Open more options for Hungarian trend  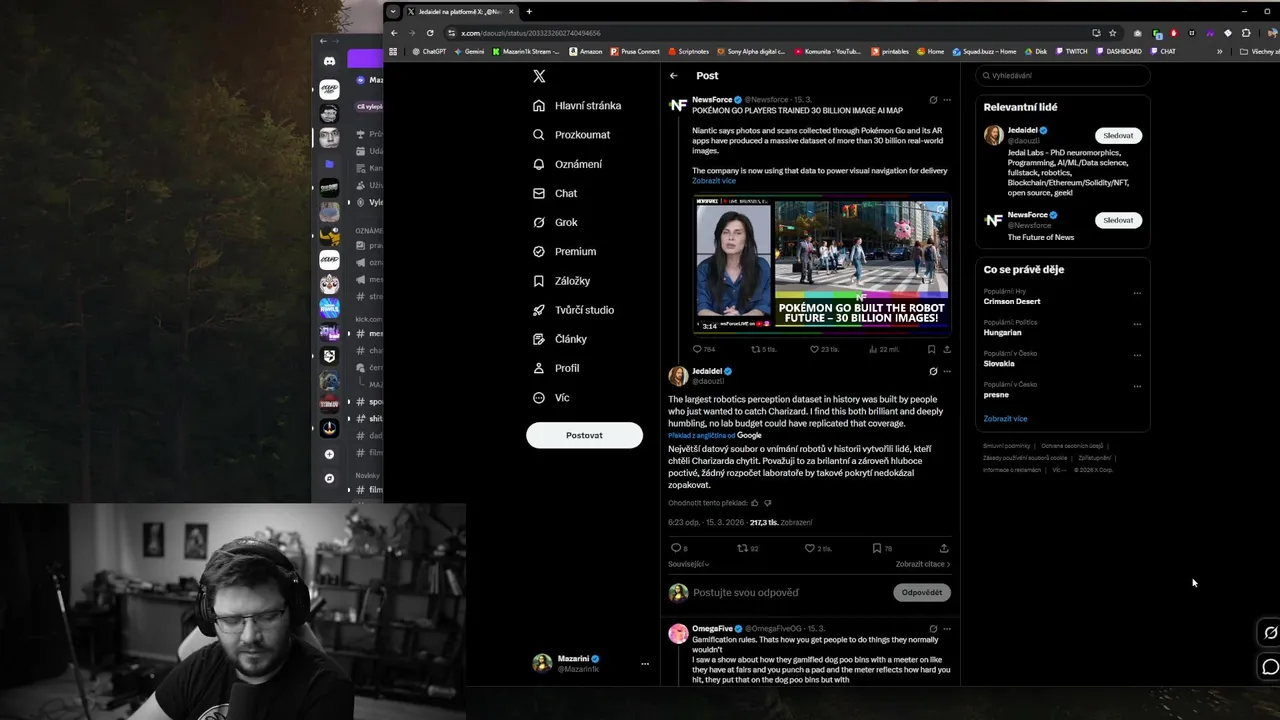pos(1137,325)
